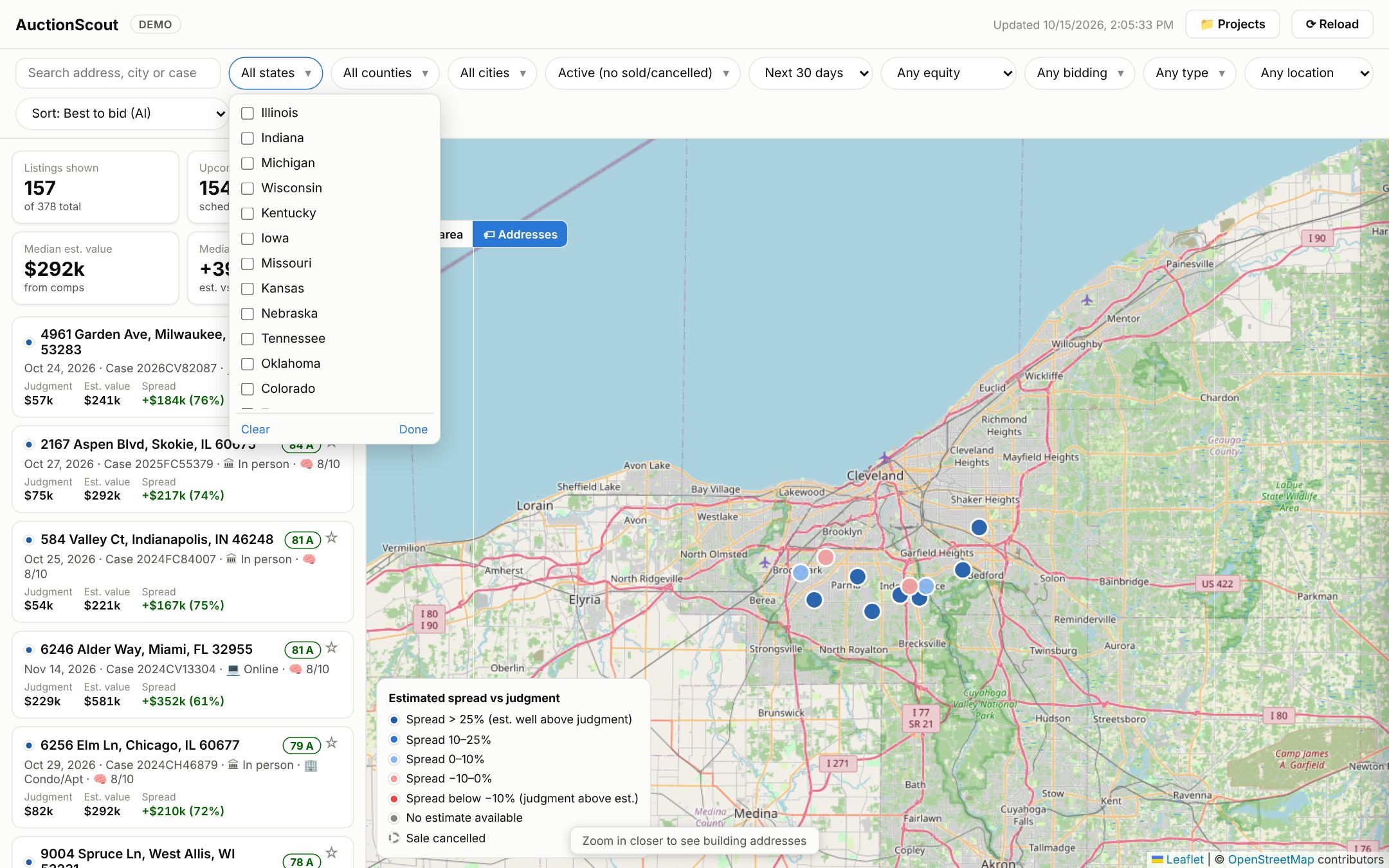
Task: Click the Online laptop icon on Miami listing
Action: [233, 669]
